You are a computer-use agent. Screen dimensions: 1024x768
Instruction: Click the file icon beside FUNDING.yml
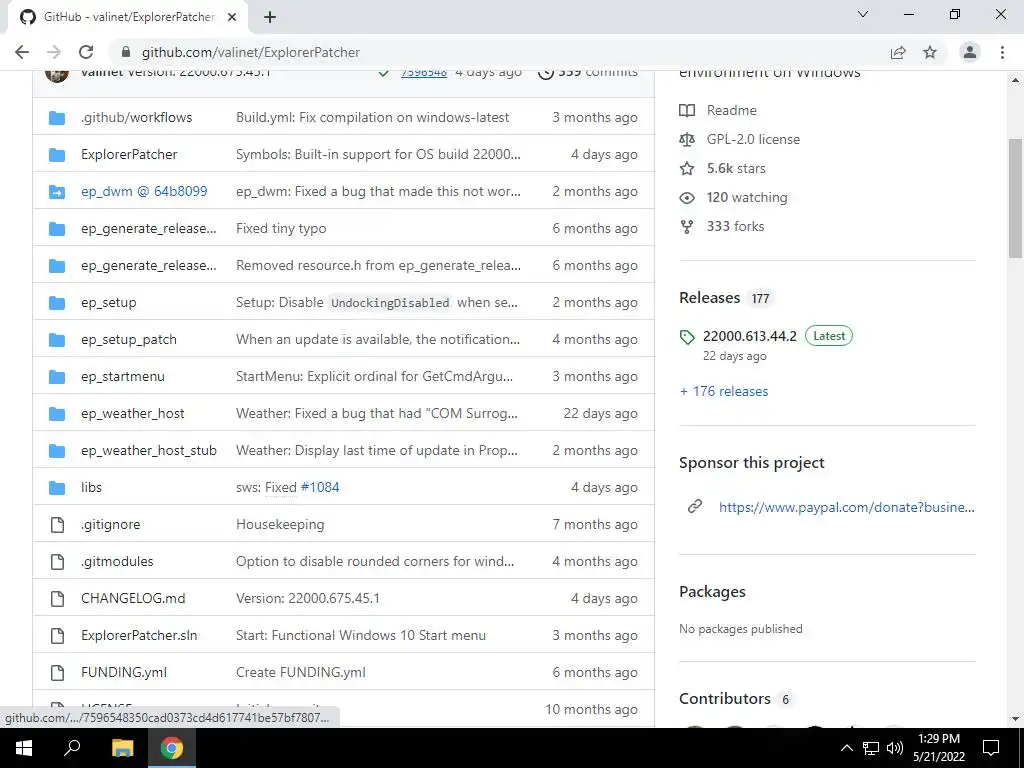(57, 673)
